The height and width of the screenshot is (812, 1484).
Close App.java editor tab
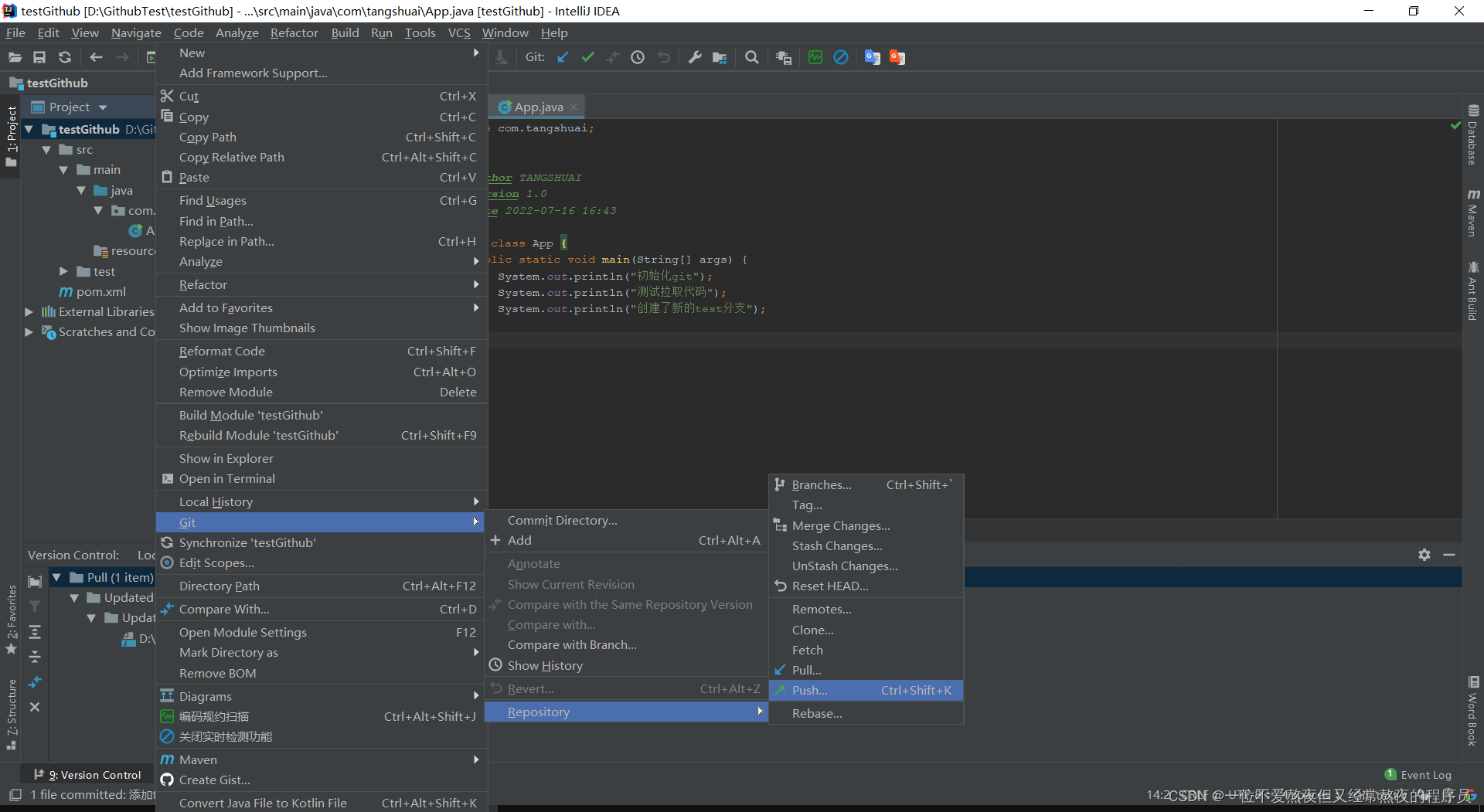click(574, 107)
